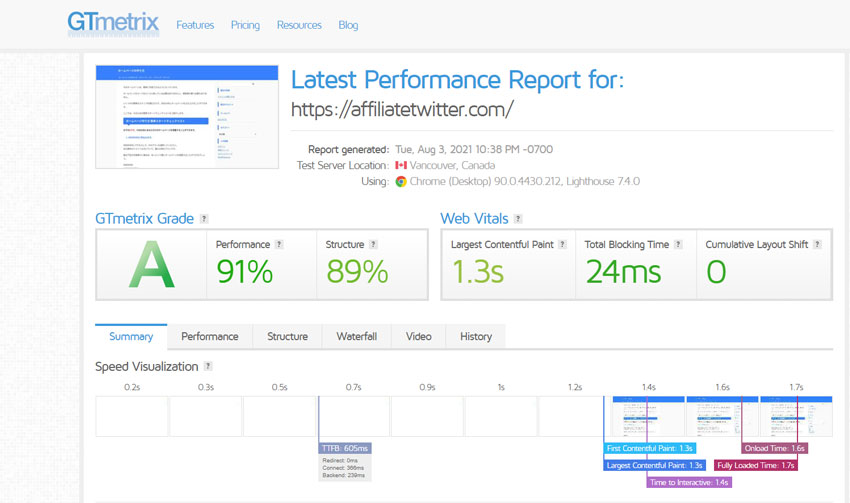The width and height of the screenshot is (850, 503).
Task: Click the 89% structure score
Action: (x=357, y=272)
